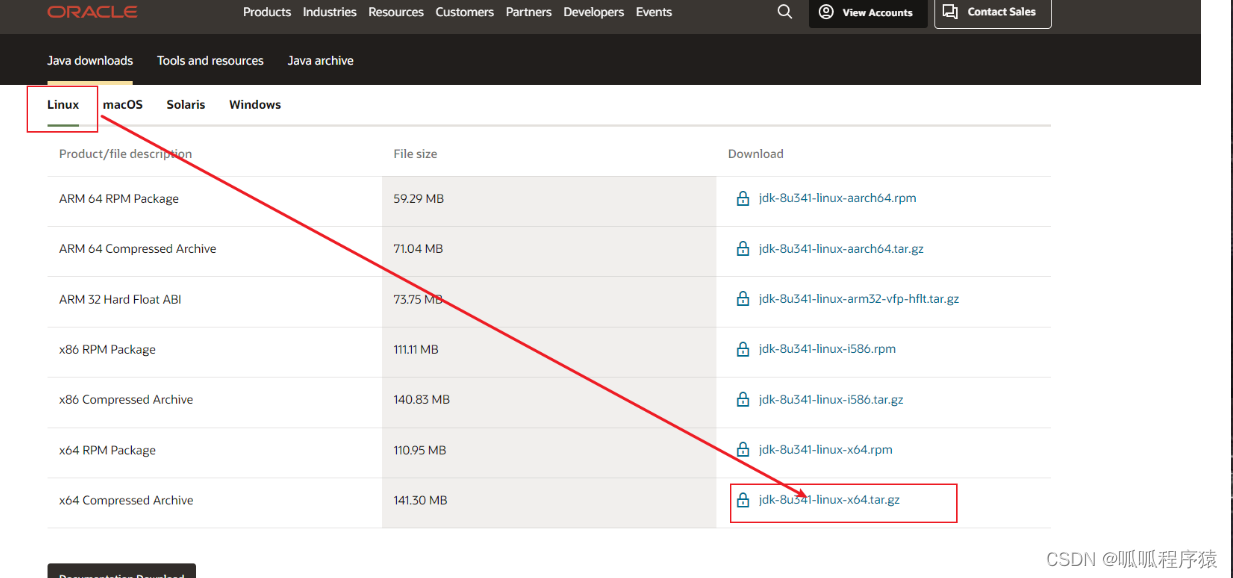Click the Product/file description column header
The image size is (1233, 578).
pos(125,154)
